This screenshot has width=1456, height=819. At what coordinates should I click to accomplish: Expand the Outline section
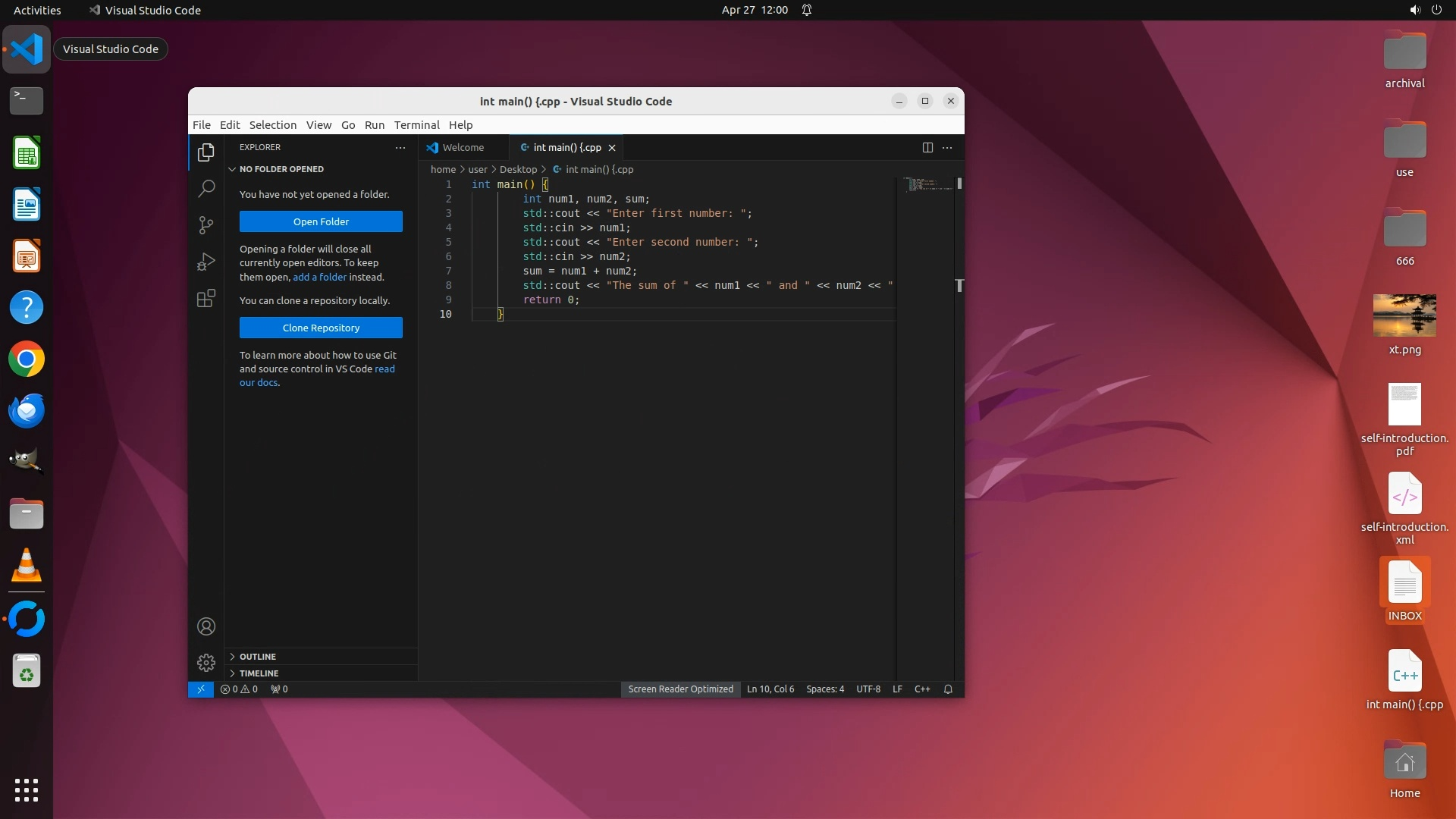coord(257,657)
